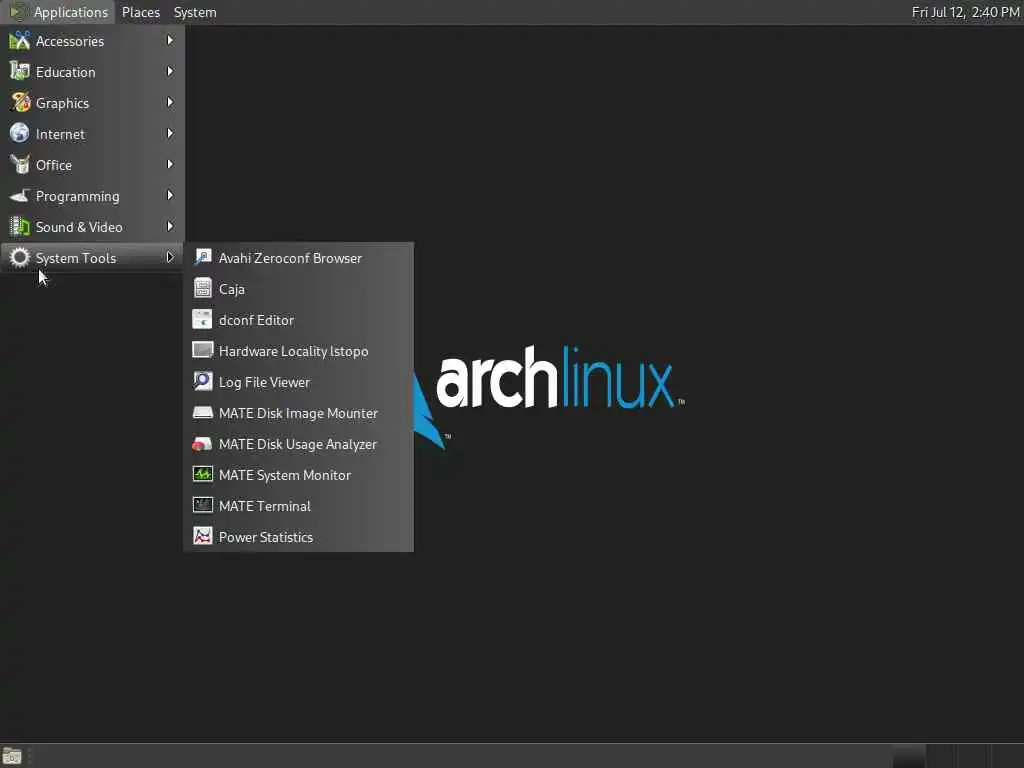Screen dimensions: 1024x768
Task: Expand the Office submenu arrow
Action: pos(170,165)
